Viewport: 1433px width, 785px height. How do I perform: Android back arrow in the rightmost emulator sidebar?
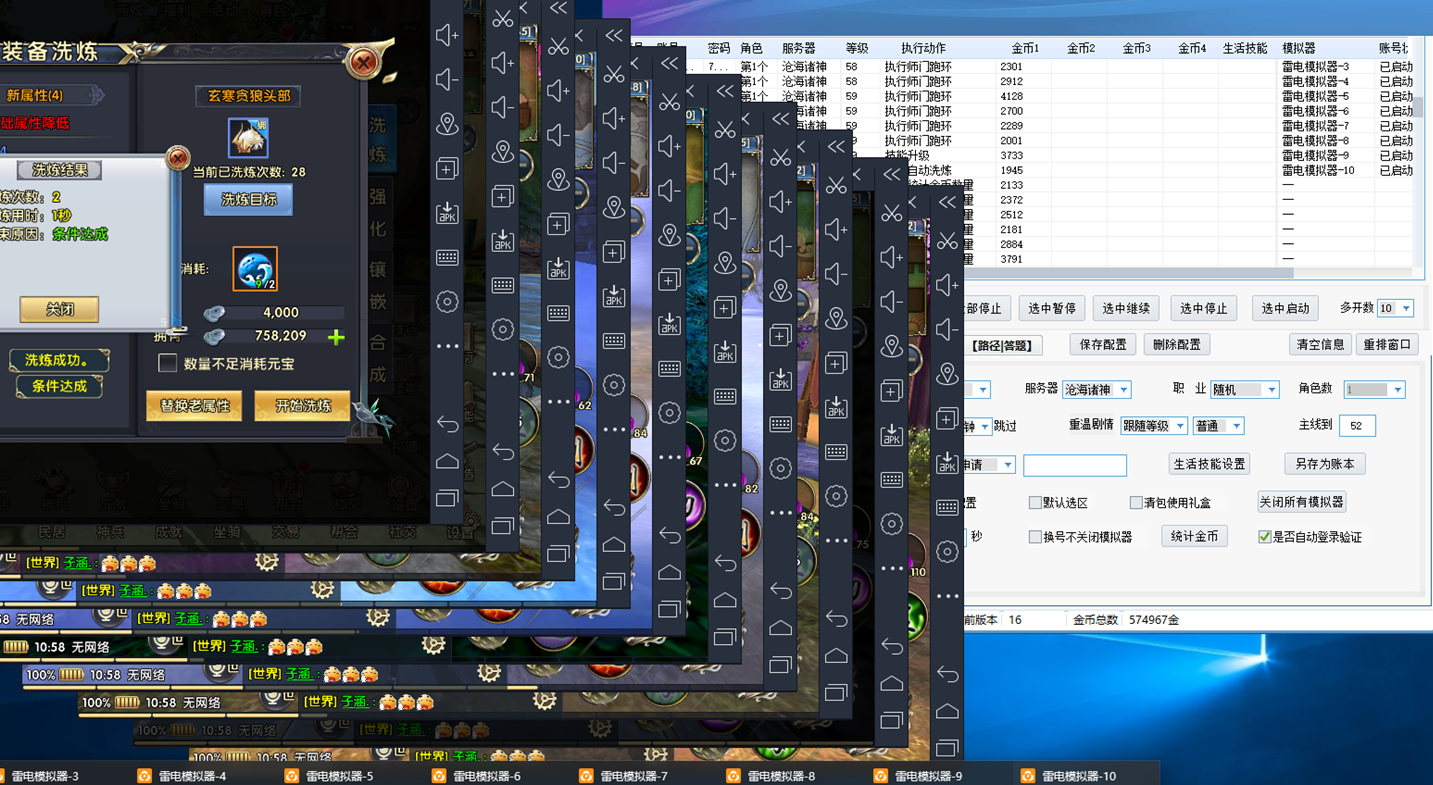(x=947, y=675)
